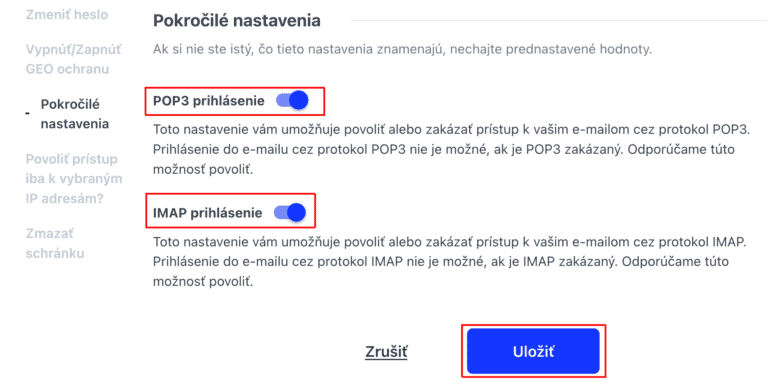The height and width of the screenshot is (384, 783).
Task: Click the POP3 protocol description paragraph
Action: tap(452, 150)
